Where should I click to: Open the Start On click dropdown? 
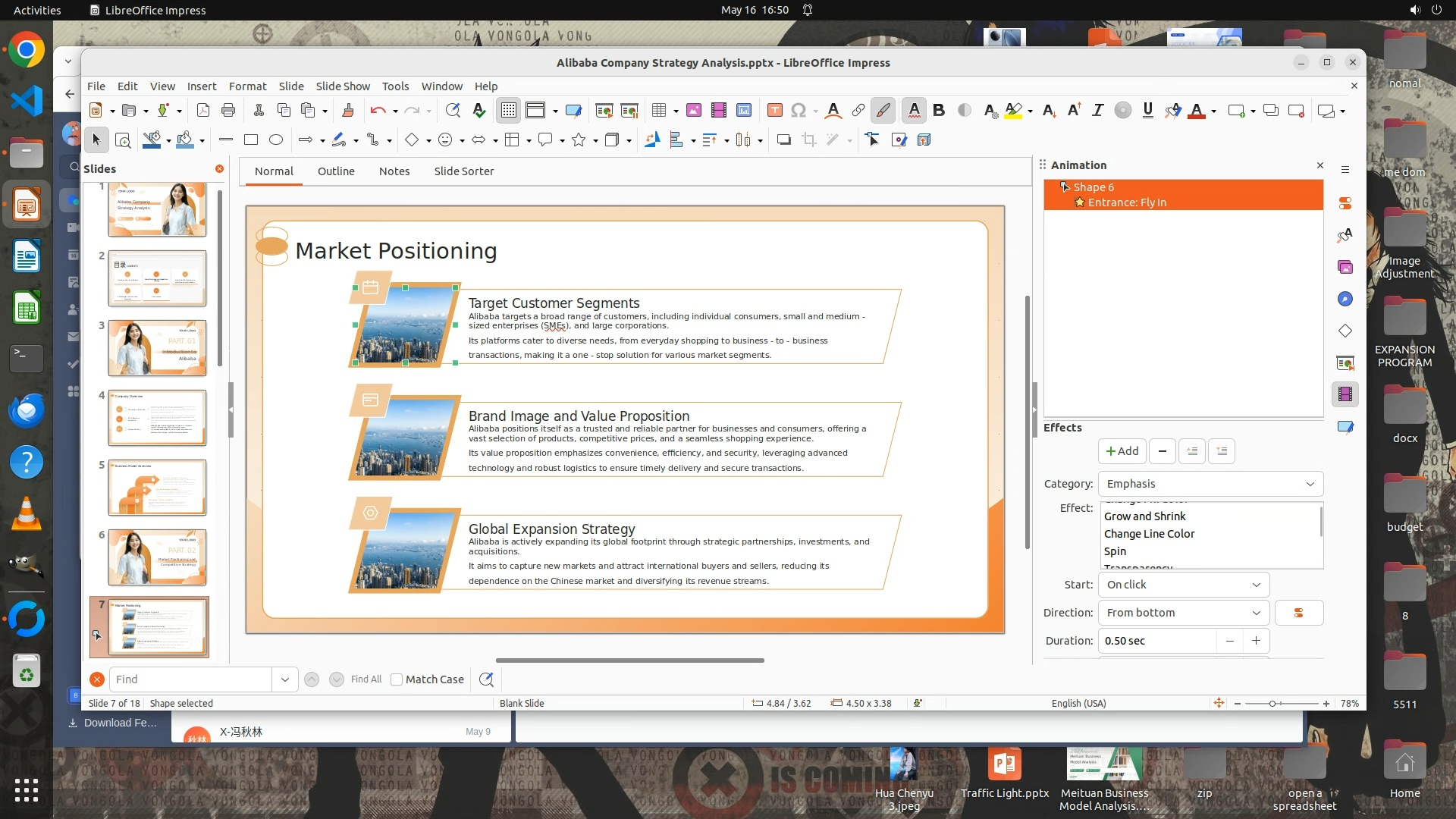tap(1182, 585)
